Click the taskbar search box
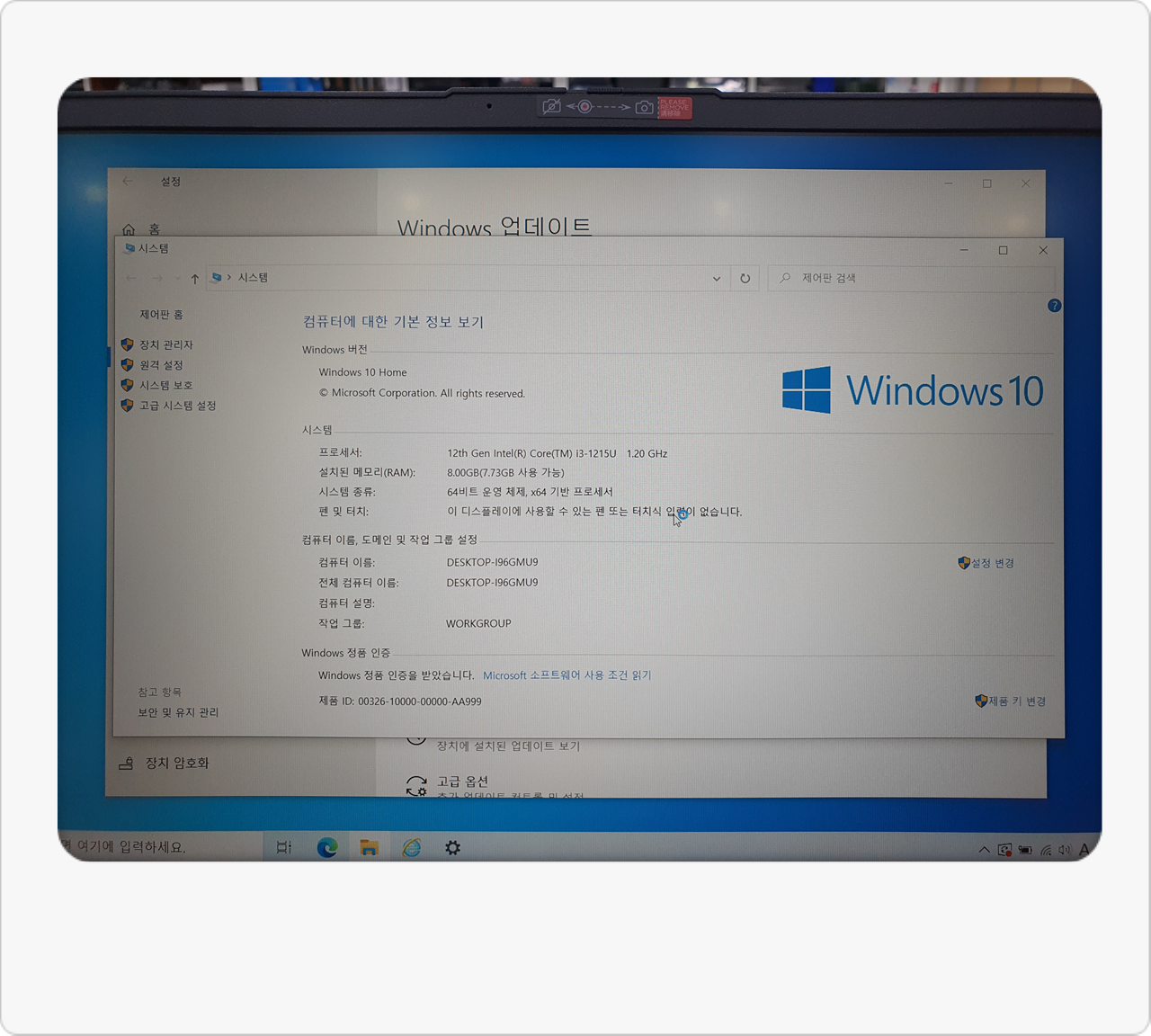This screenshot has width=1151, height=1036. [162, 847]
